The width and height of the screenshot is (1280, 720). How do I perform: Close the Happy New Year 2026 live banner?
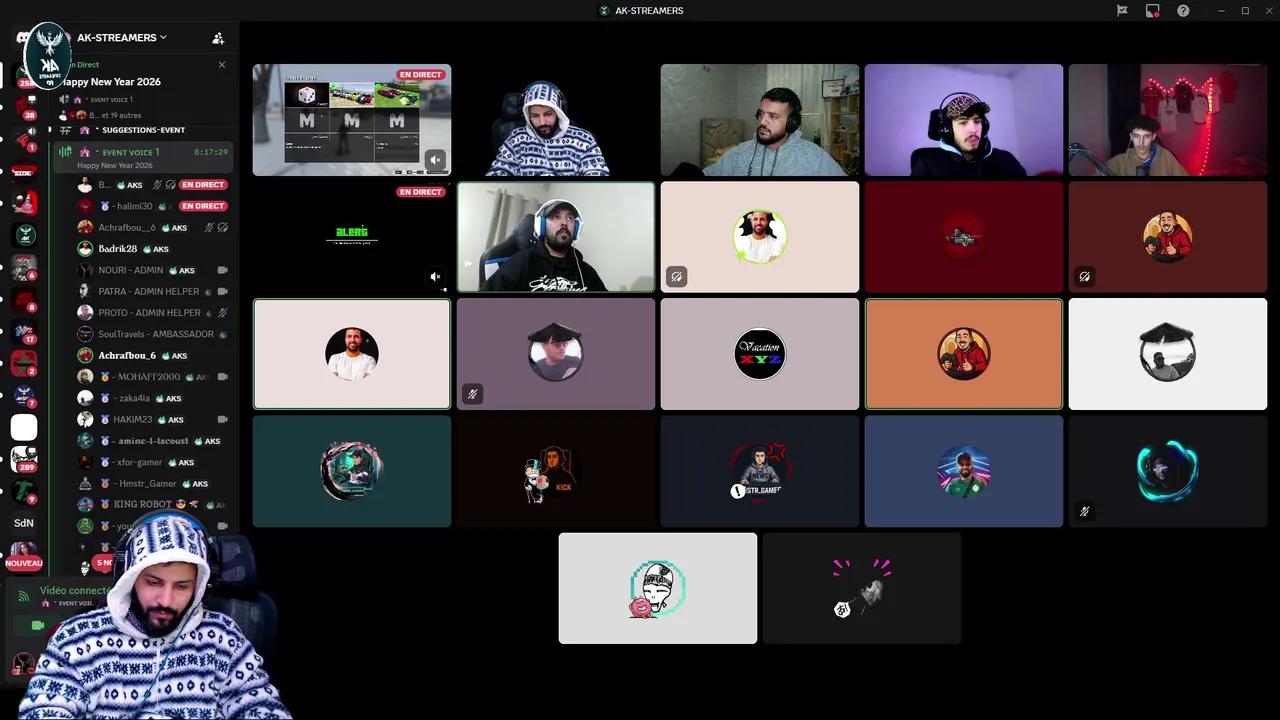(222, 65)
